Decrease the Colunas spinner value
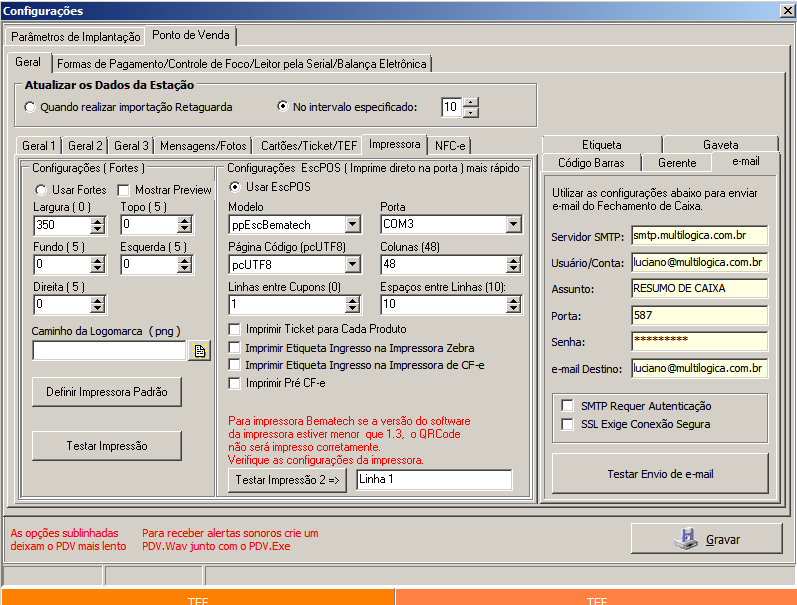The image size is (797, 605). click(x=513, y=269)
